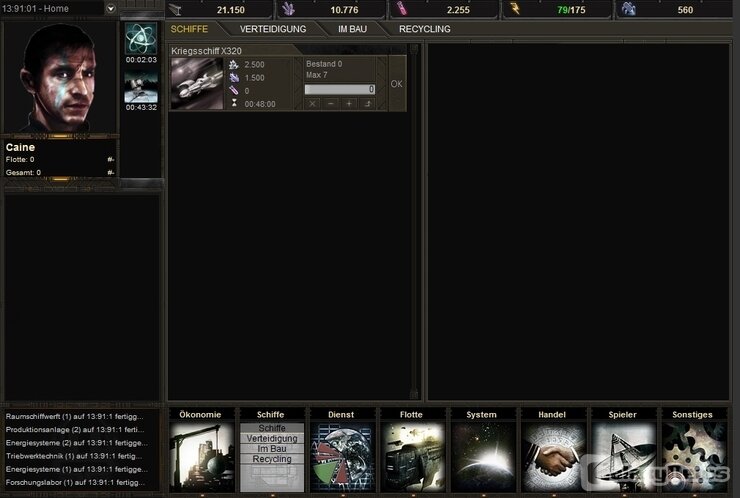The height and width of the screenshot is (498, 740).
Task: Click the blue population icon beside 560
Action: pyautogui.click(x=628, y=9)
